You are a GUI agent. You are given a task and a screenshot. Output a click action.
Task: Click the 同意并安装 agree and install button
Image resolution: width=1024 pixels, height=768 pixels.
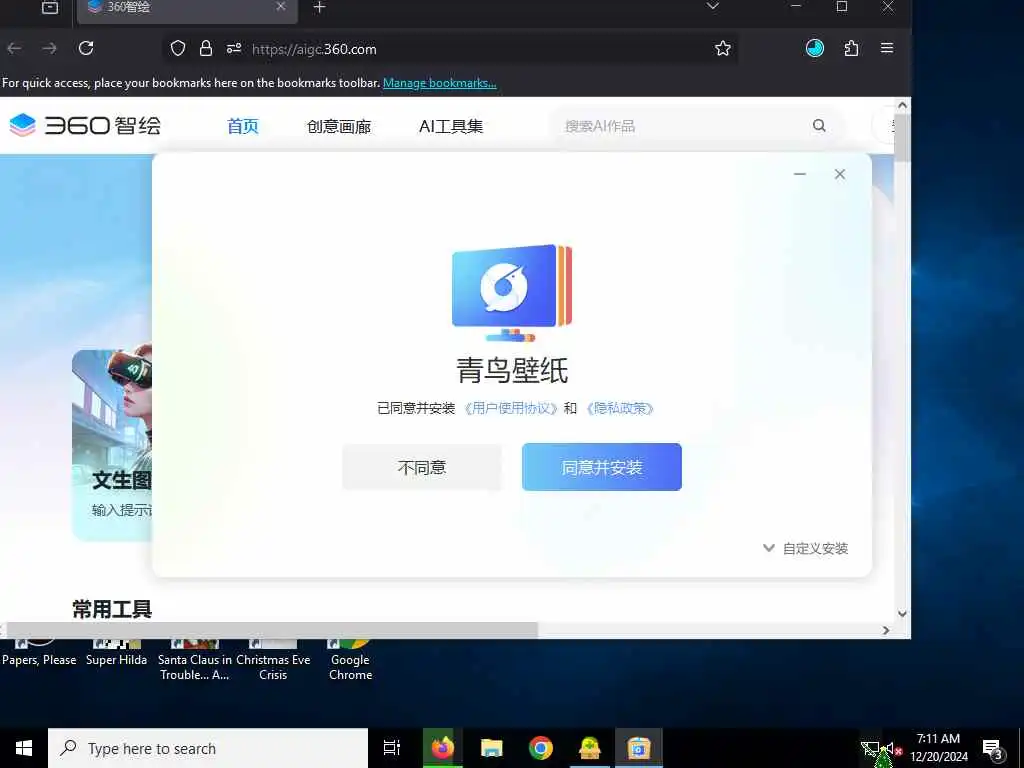coord(601,467)
